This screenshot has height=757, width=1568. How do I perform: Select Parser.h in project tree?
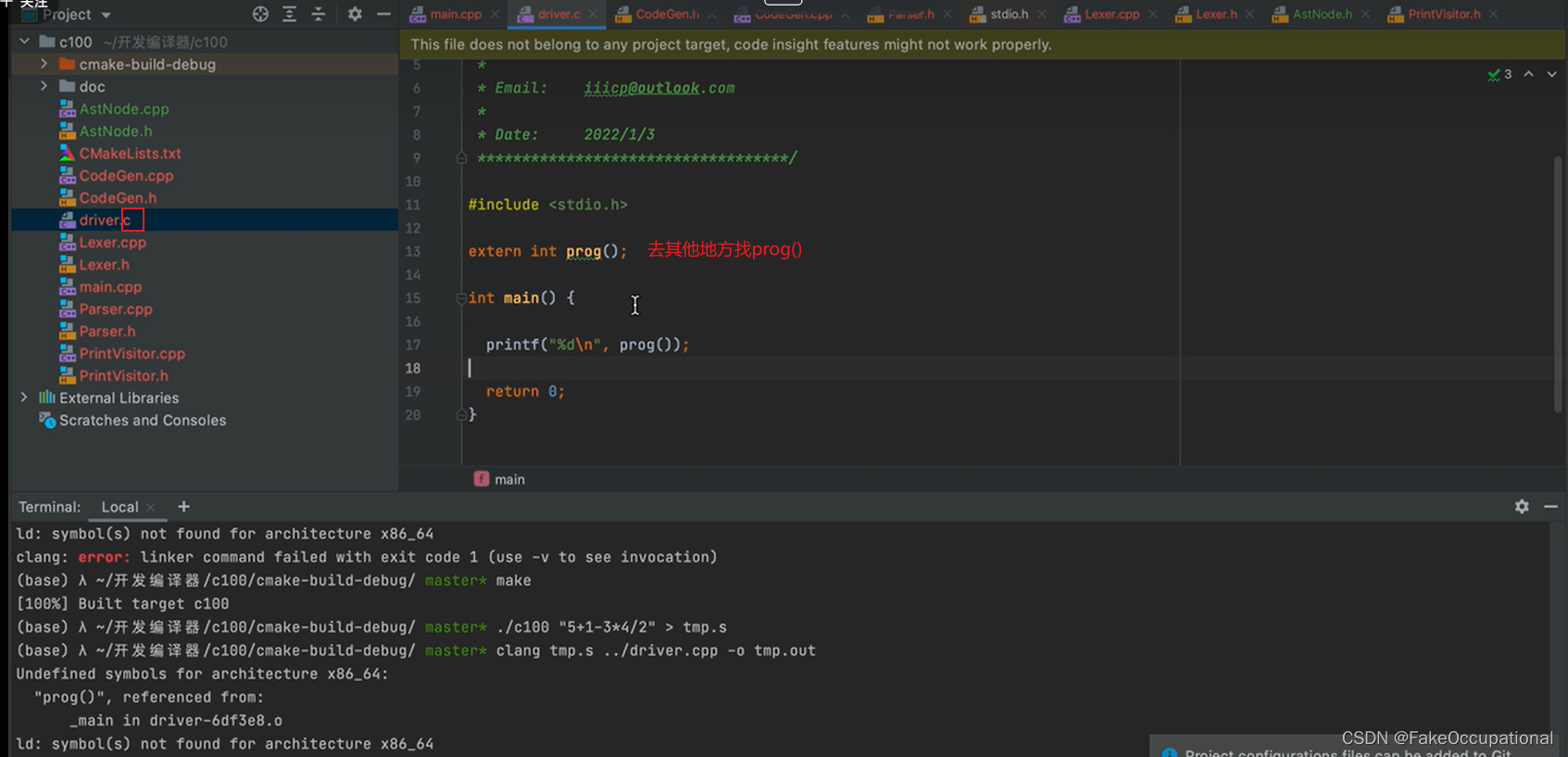point(107,331)
